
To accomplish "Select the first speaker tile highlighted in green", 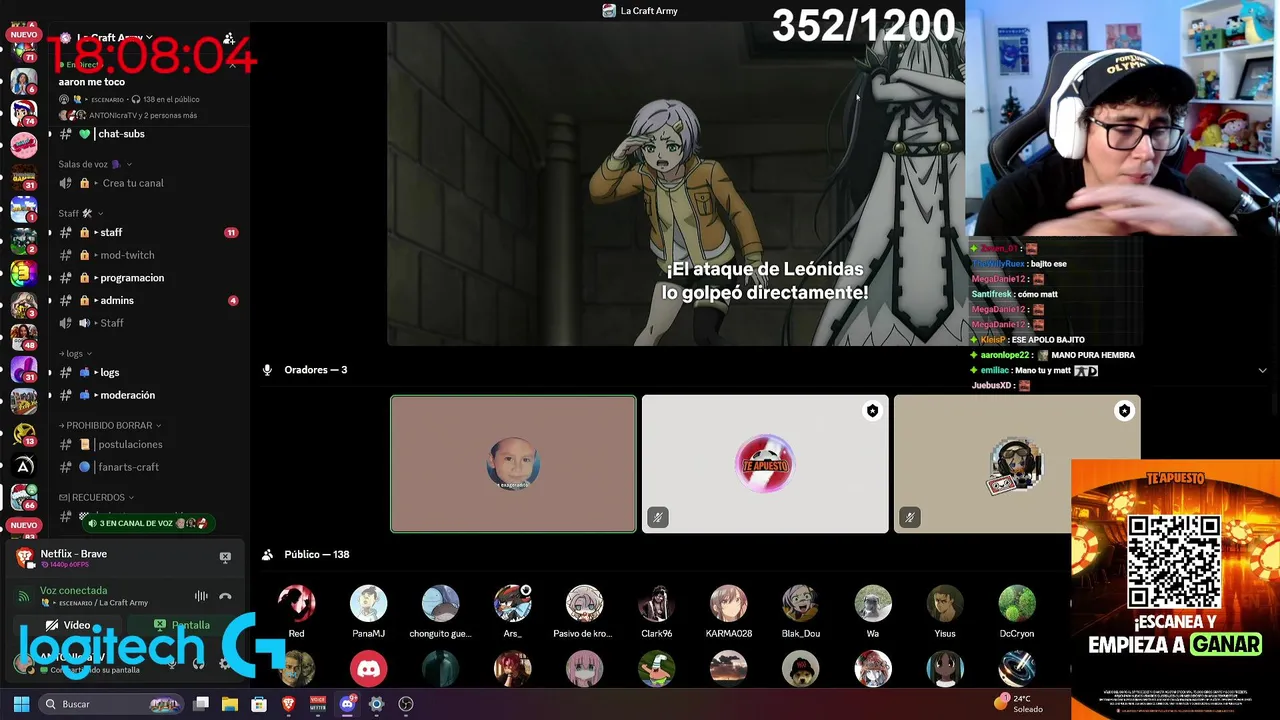I will click(x=513, y=464).
